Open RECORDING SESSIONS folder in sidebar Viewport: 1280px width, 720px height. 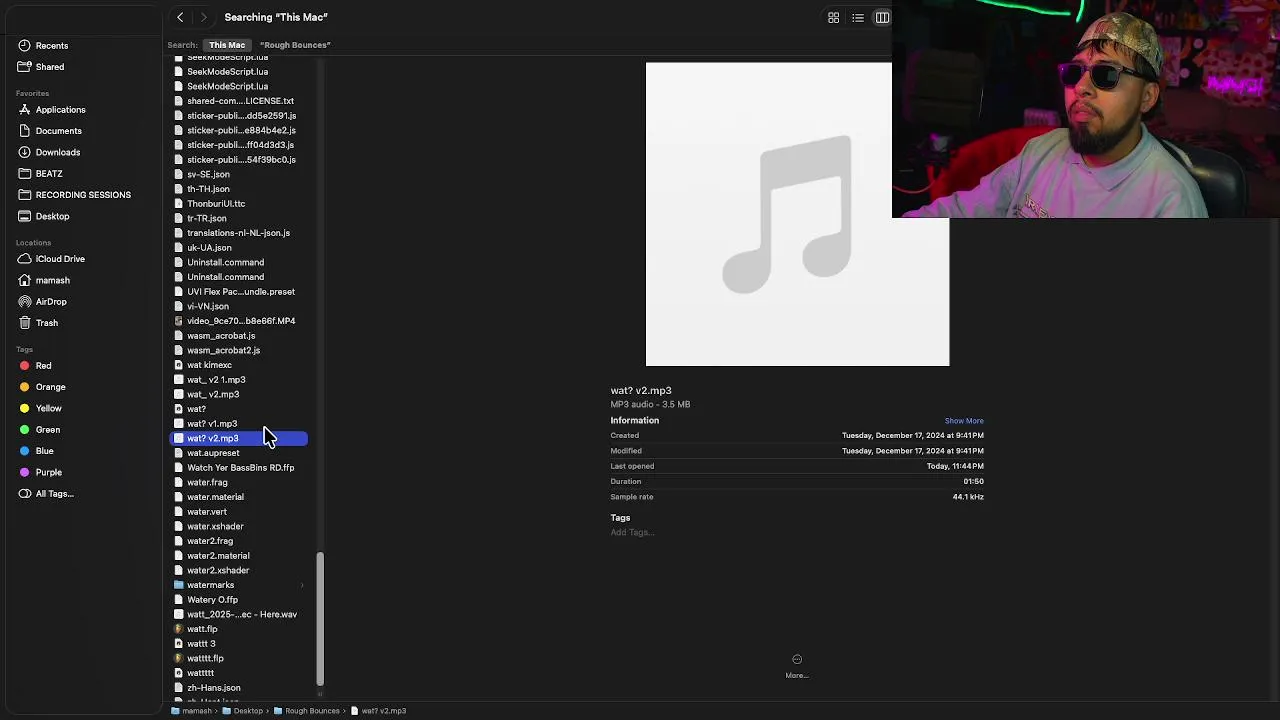tap(83, 195)
